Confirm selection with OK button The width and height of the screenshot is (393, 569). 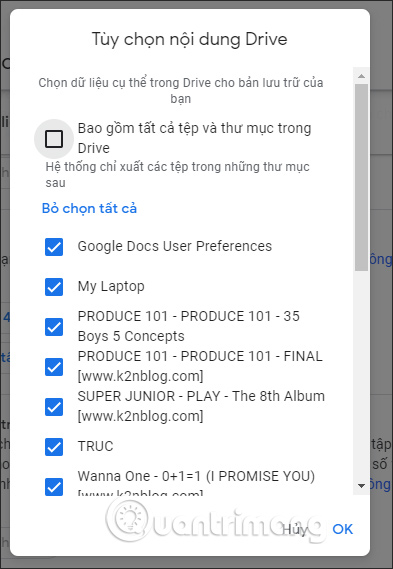click(x=343, y=529)
